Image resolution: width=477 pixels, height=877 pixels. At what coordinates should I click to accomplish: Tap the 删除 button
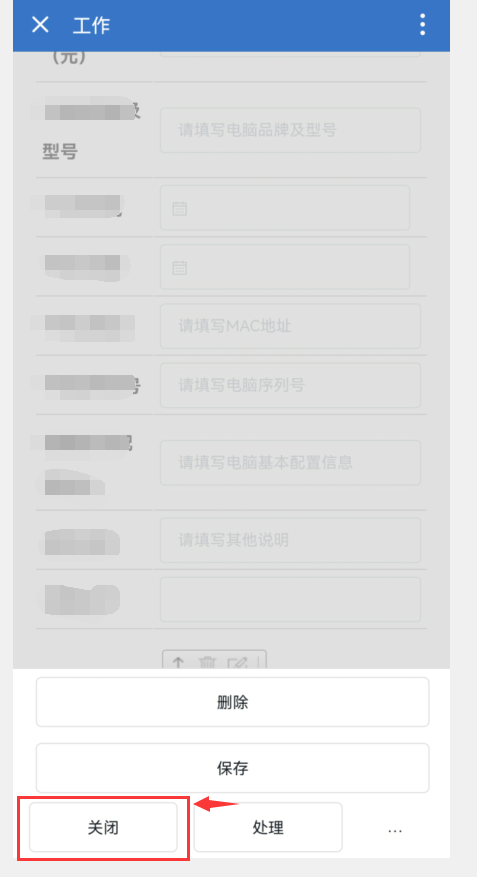click(233, 702)
